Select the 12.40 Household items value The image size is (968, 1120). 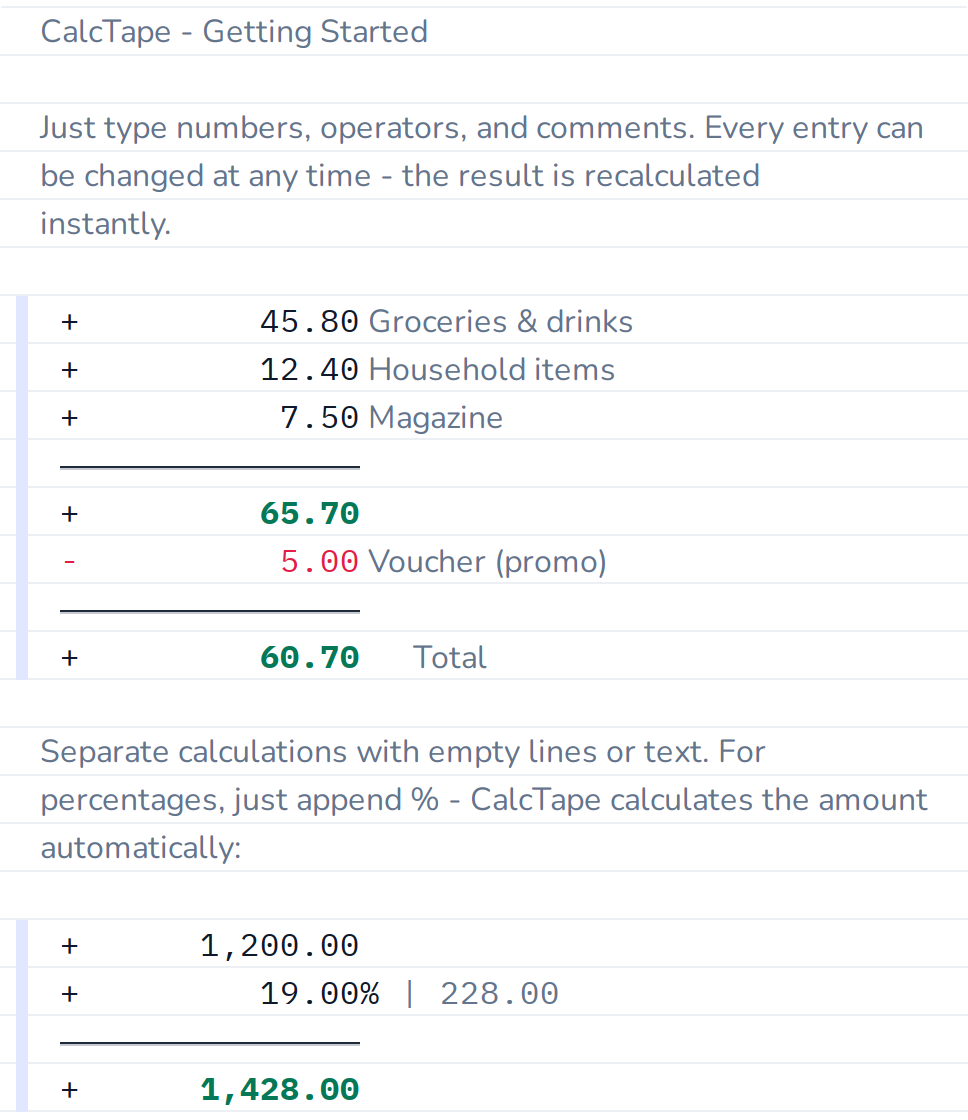click(309, 369)
